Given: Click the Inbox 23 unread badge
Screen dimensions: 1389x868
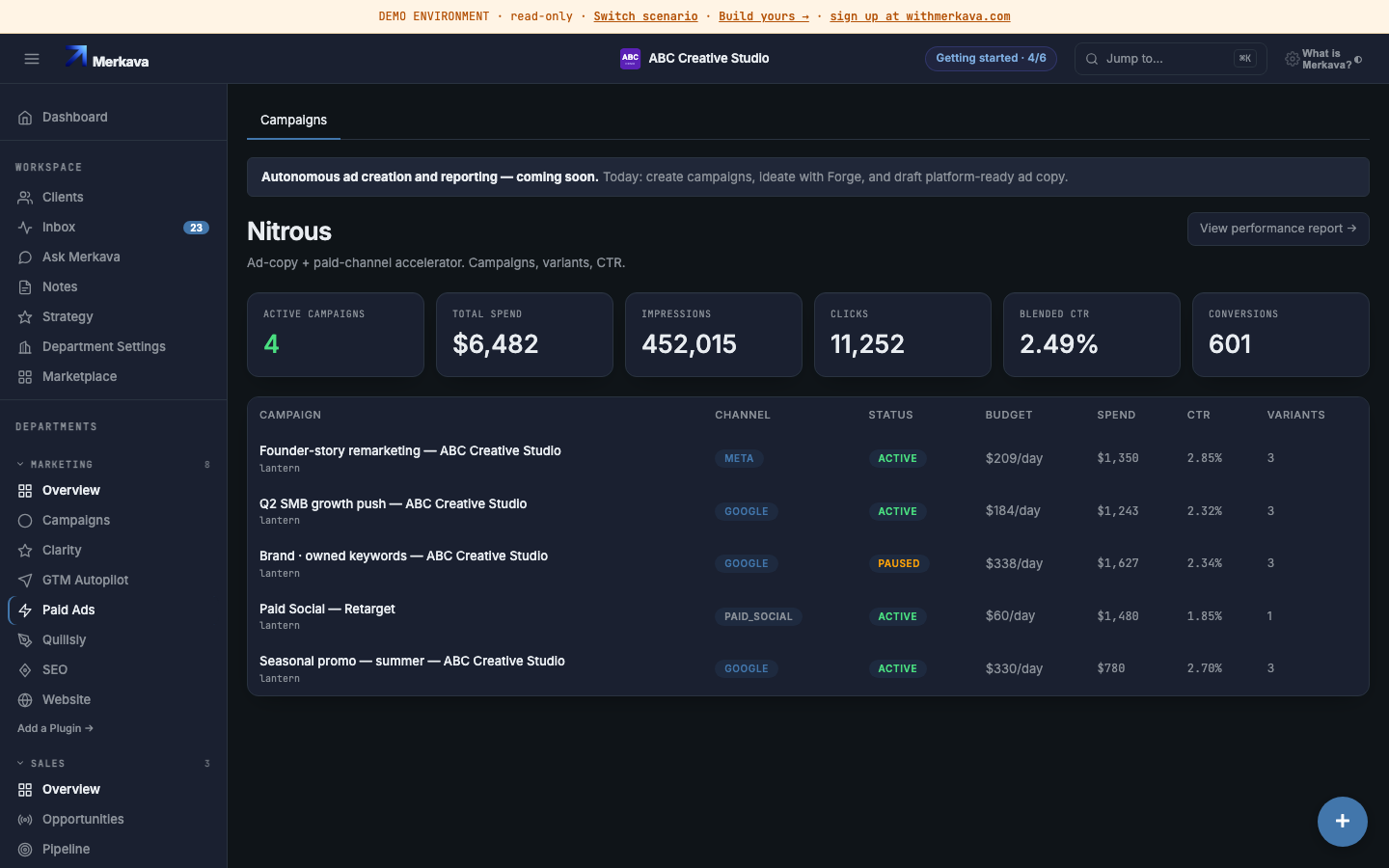Looking at the screenshot, I should pyautogui.click(x=196, y=228).
